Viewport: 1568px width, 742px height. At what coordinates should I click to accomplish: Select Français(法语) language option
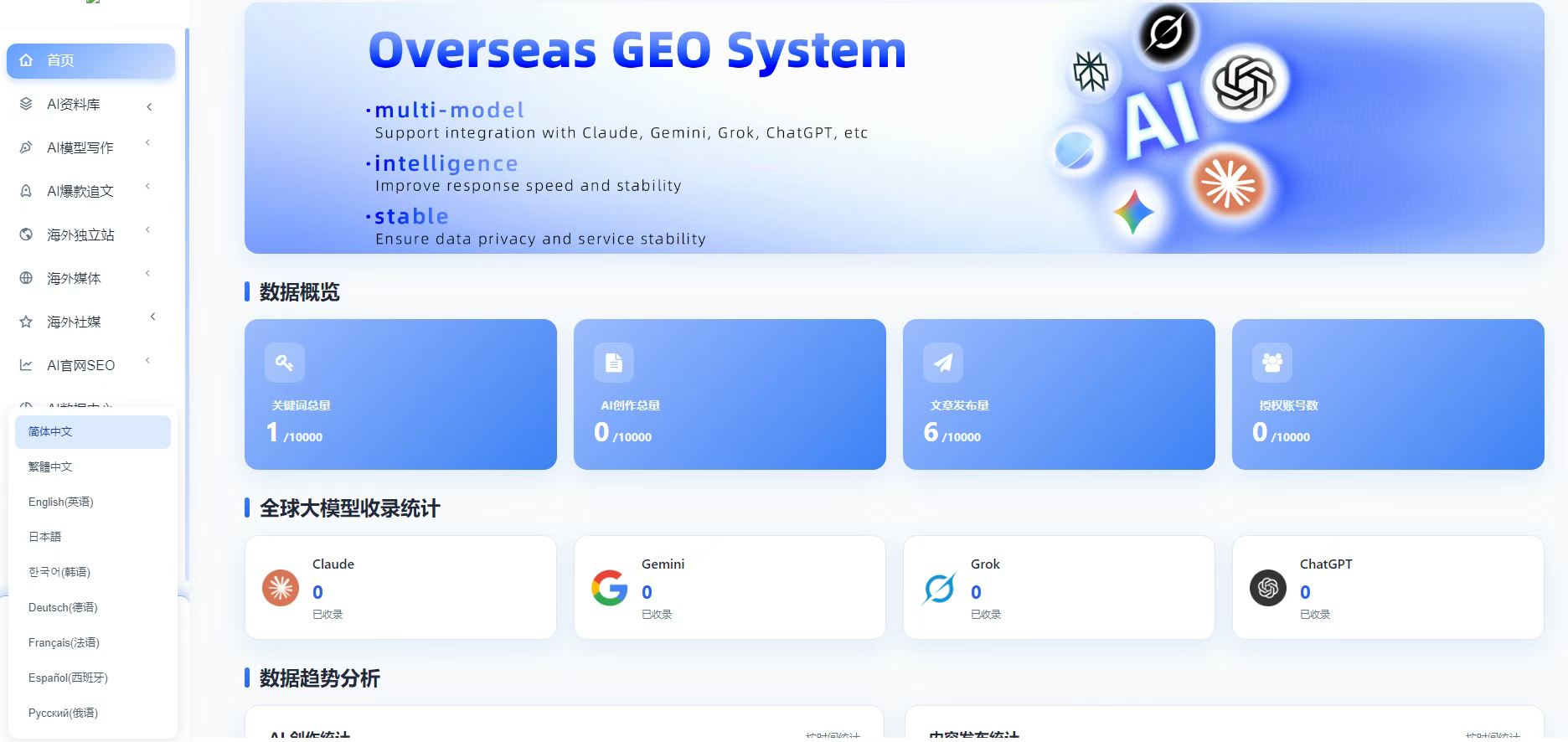coord(93,642)
